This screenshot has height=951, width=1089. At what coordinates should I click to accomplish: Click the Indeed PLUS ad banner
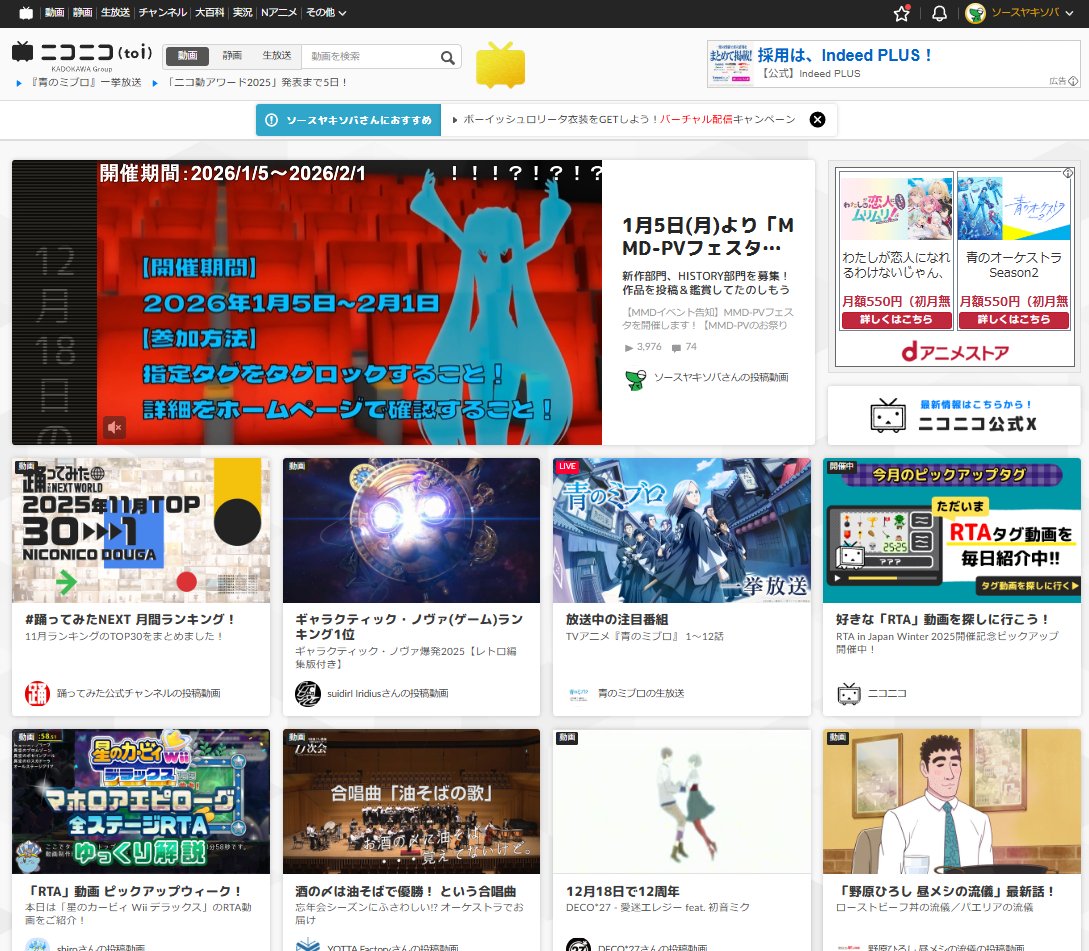click(x=893, y=64)
